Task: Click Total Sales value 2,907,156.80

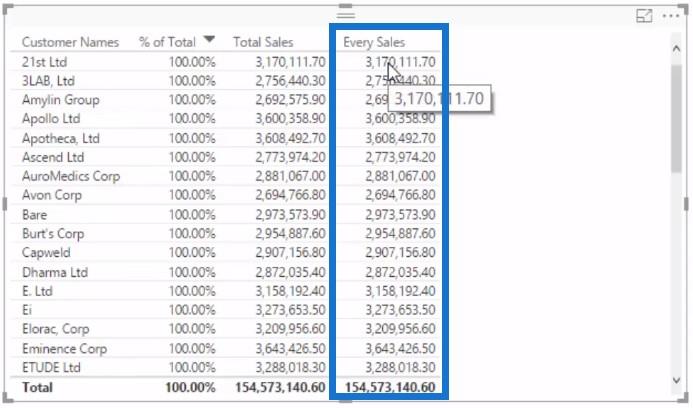Action: click(290, 253)
